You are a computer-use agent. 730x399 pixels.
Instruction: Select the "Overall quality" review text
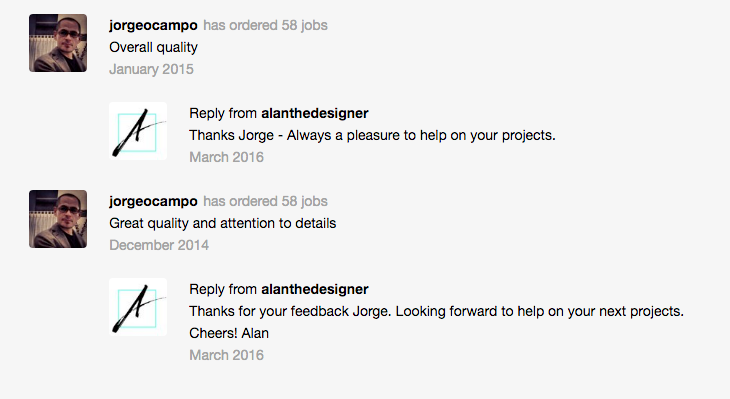153,47
